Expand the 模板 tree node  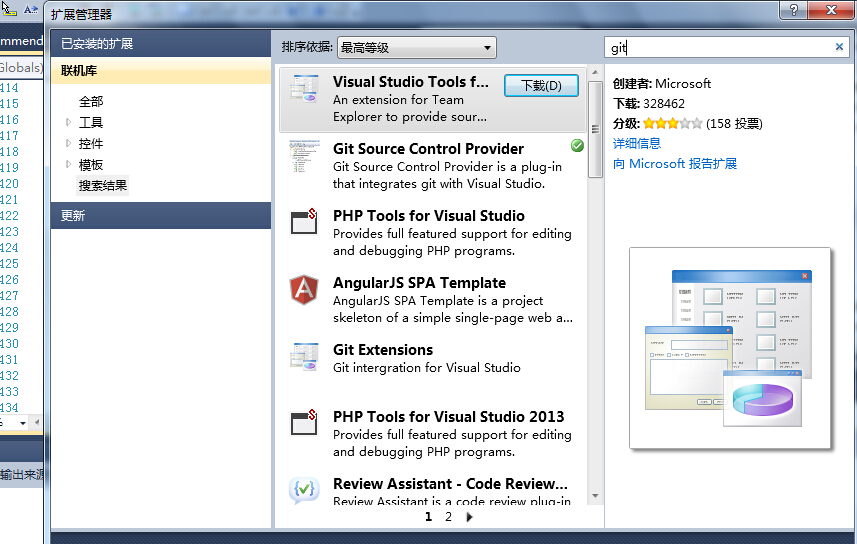[x=68, y=164]
